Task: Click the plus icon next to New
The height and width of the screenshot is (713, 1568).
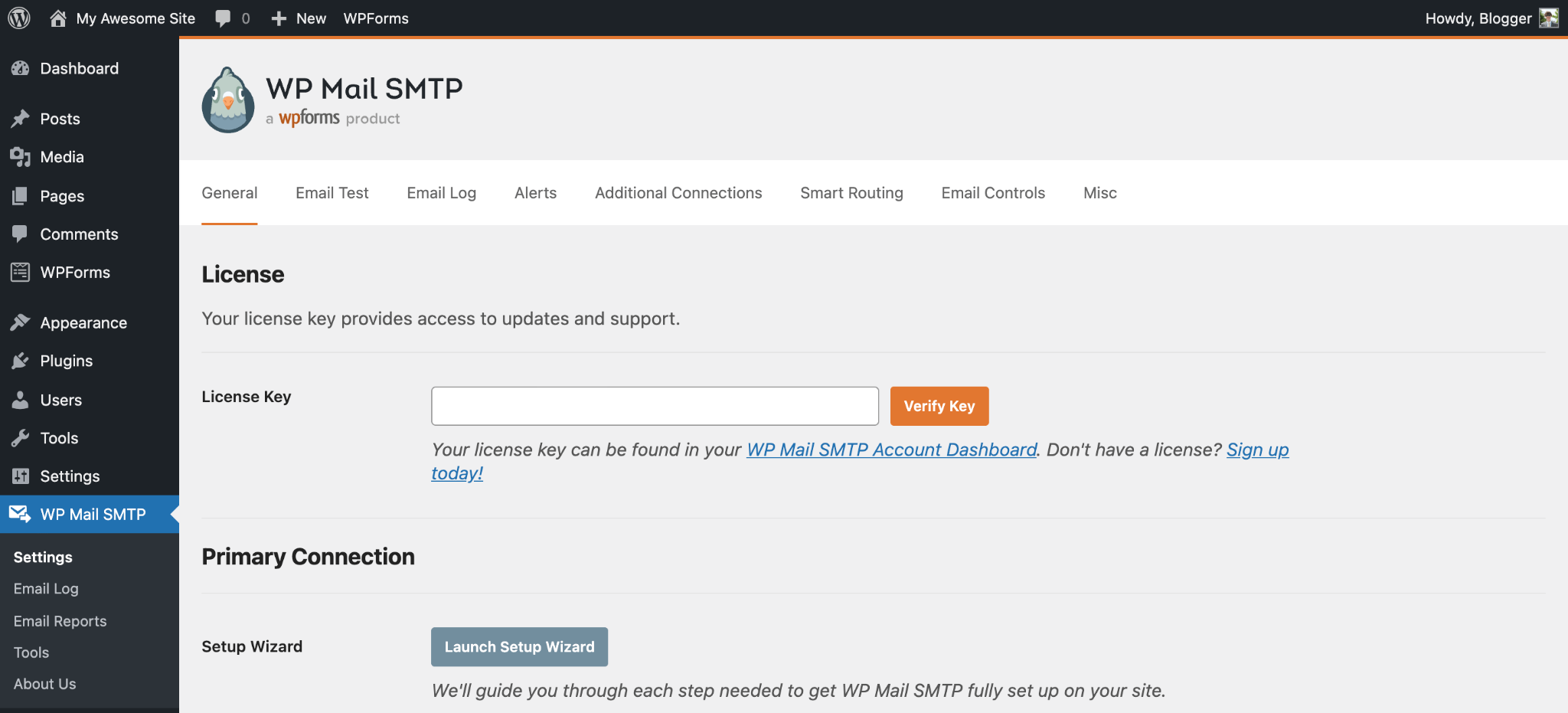Action: point(279,18)
